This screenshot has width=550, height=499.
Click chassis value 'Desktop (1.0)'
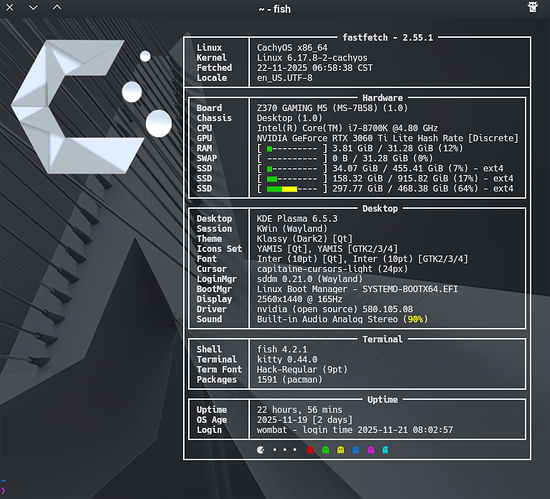click(x=289, y=118)
